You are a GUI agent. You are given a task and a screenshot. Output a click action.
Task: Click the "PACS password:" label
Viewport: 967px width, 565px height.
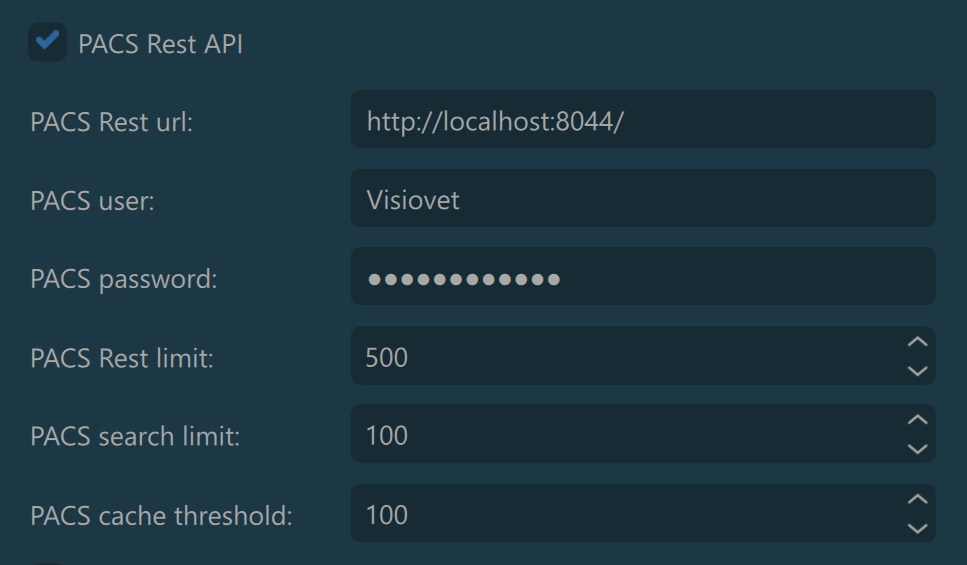pyautogui.click(x=123, y=278)
